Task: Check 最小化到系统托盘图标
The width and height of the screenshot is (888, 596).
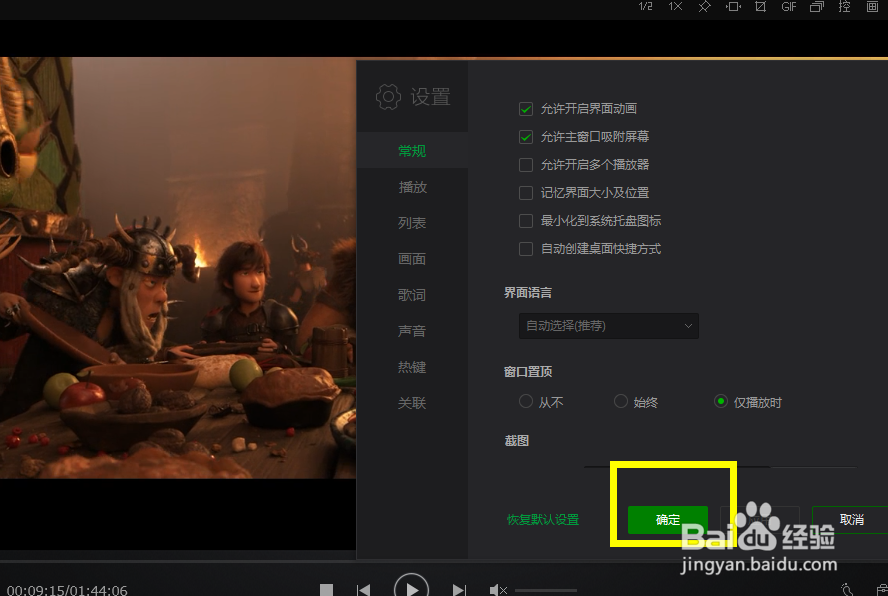Action: pos(526,221)
